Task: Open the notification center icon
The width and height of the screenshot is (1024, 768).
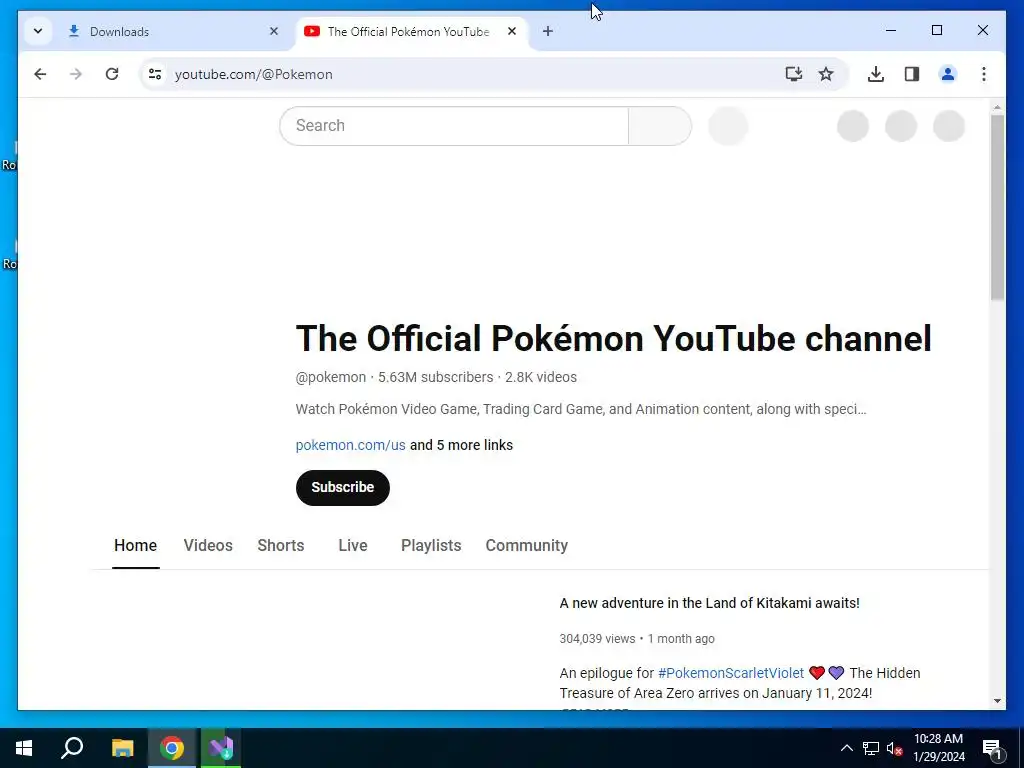Action: tap(991, 748)
